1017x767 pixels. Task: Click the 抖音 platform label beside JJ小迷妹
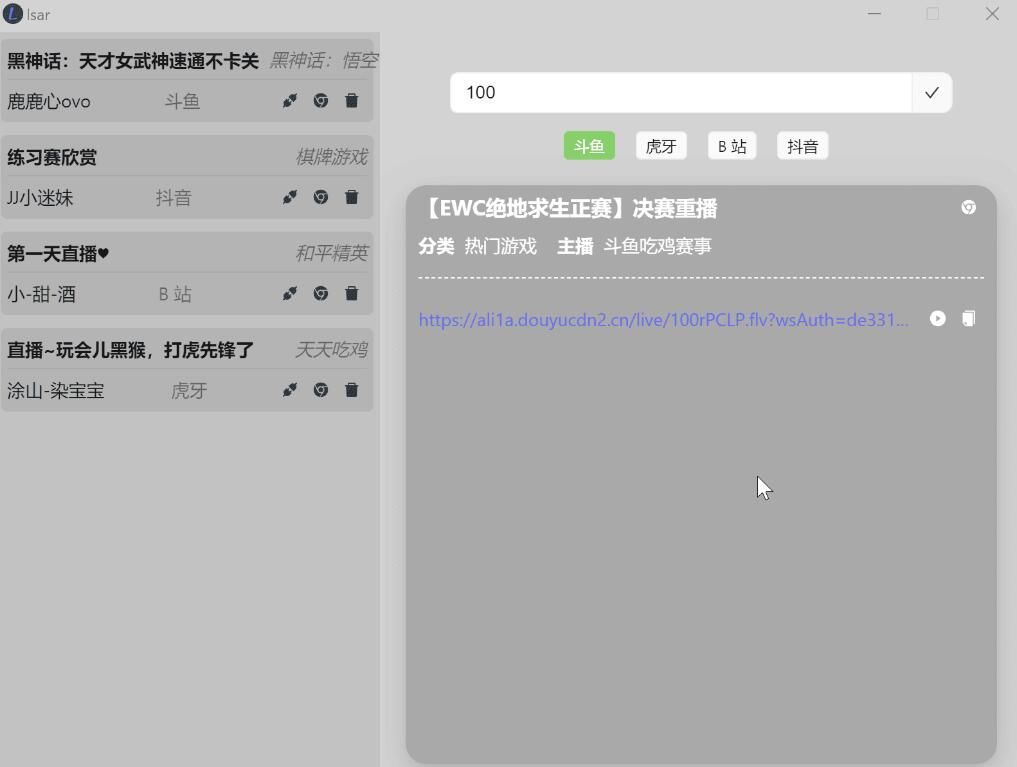[173, 198]
